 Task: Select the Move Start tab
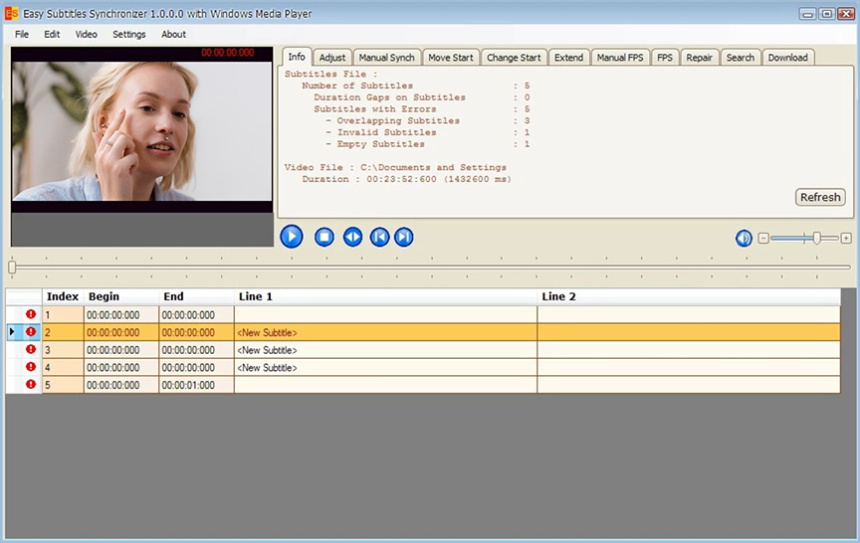(x=451, y=58)
